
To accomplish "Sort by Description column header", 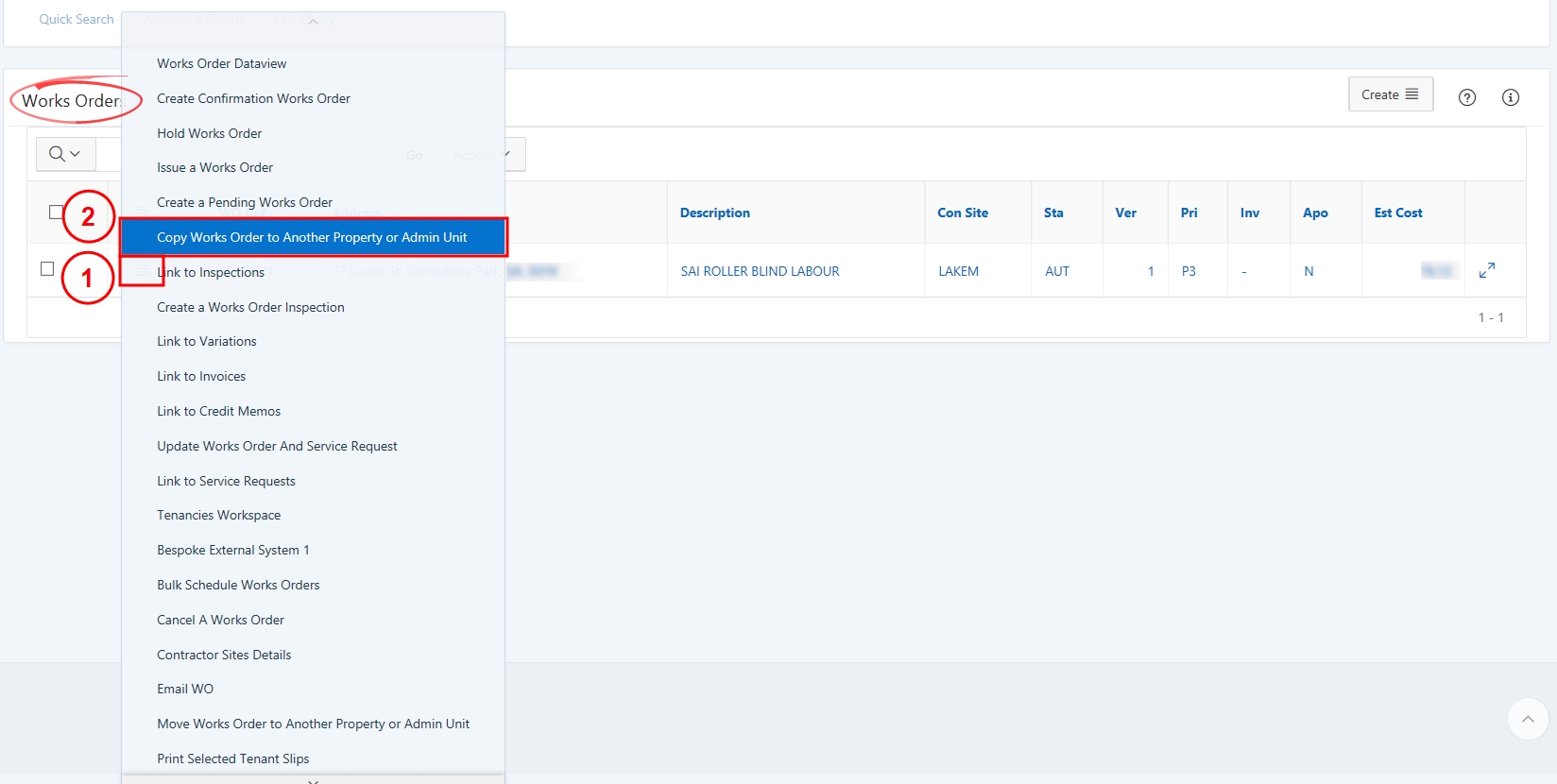I will [x=715, y=213].
